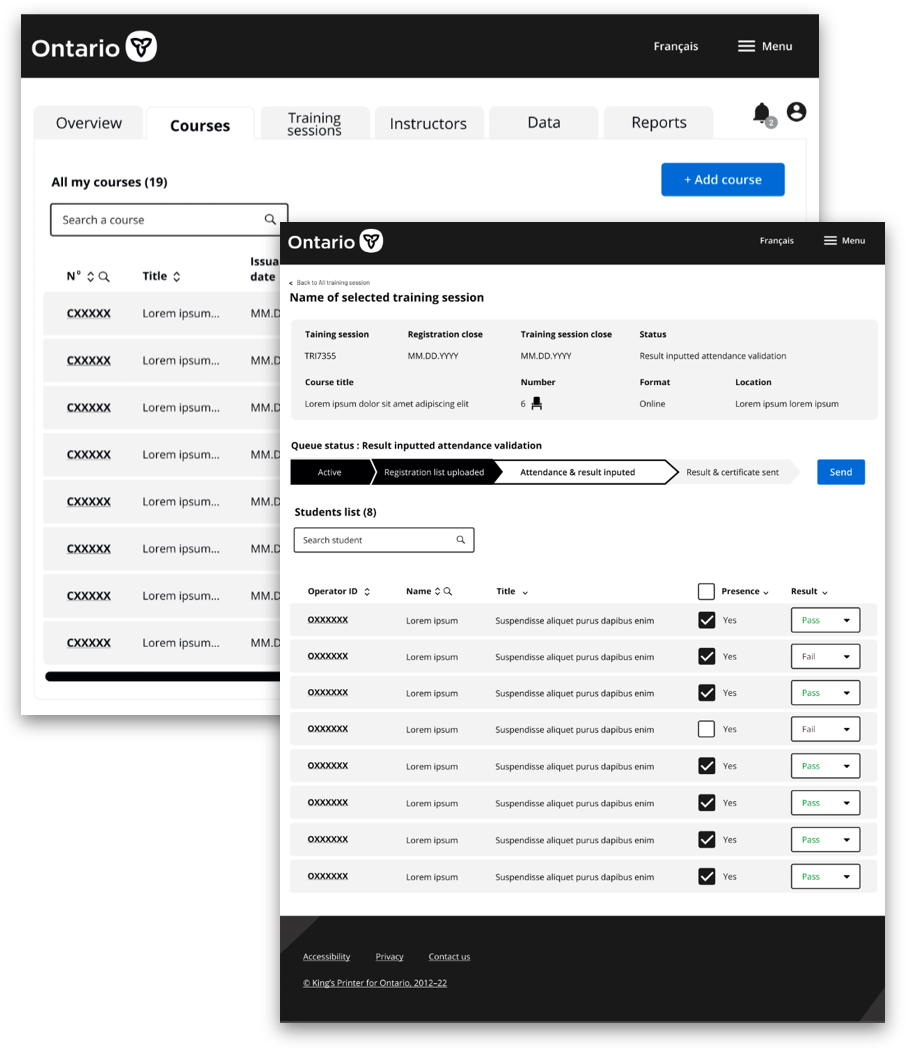The height and width of the screenshot is (1051, 906).
Task: Open Result dropdown for fifth student row
Action: tap(826, 765)
